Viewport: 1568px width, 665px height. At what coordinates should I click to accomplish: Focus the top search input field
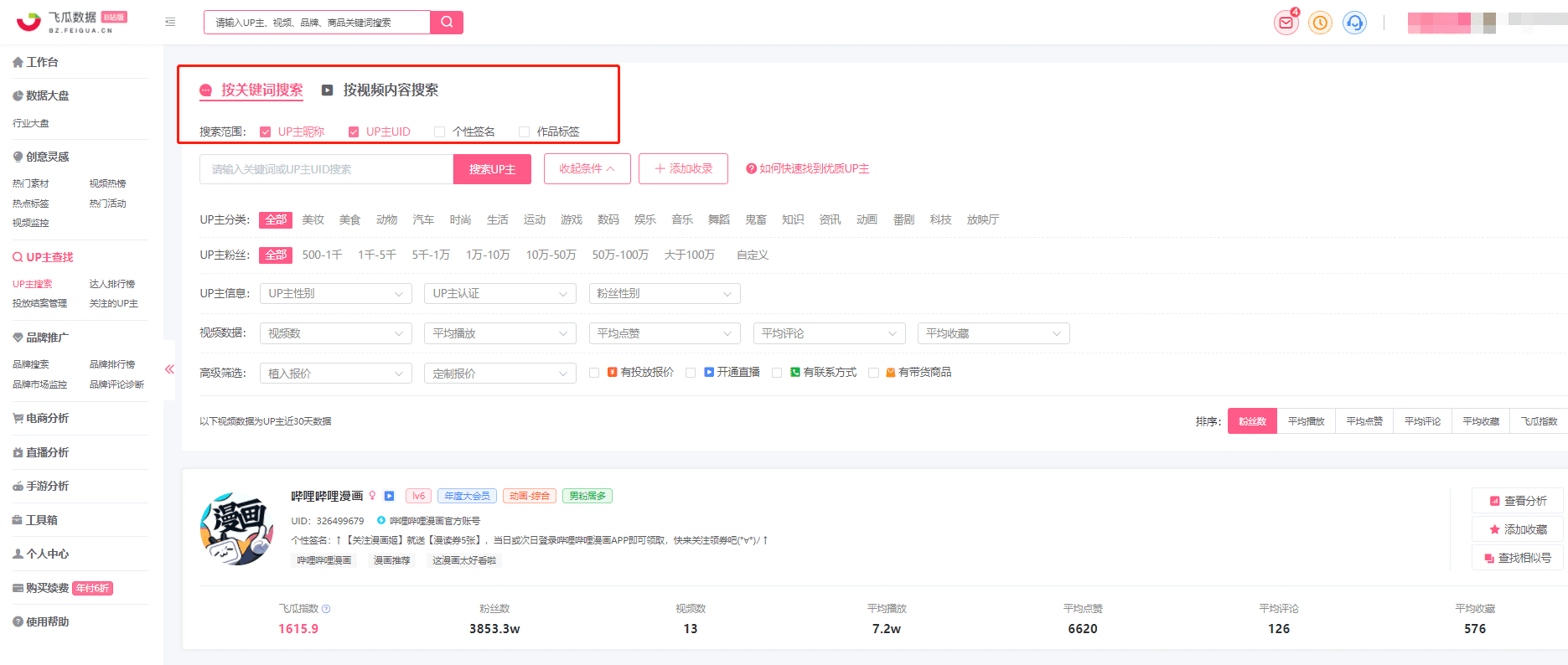coord(317,22)
